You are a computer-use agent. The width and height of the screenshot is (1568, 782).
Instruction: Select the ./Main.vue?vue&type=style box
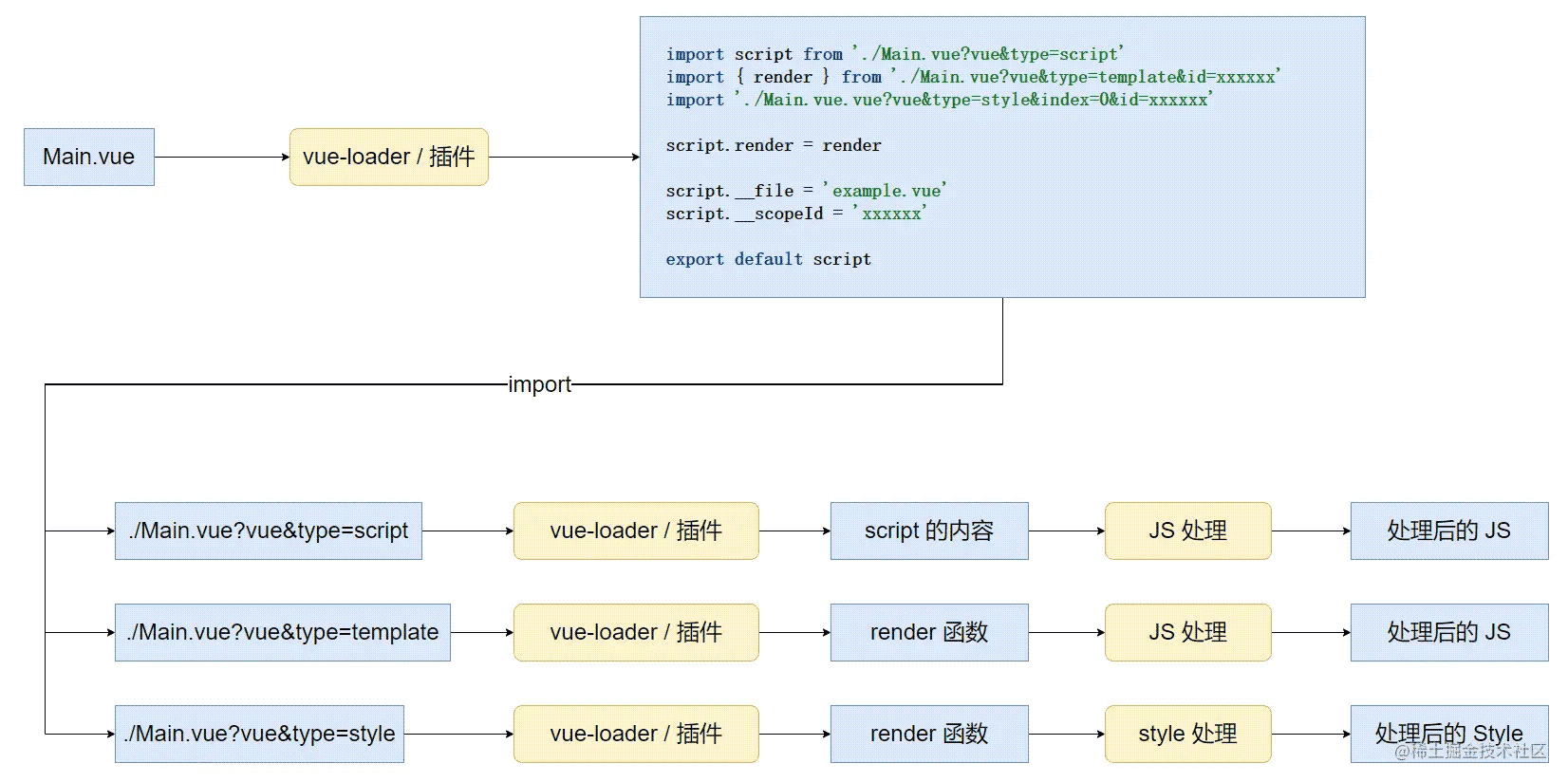[259, 734]
